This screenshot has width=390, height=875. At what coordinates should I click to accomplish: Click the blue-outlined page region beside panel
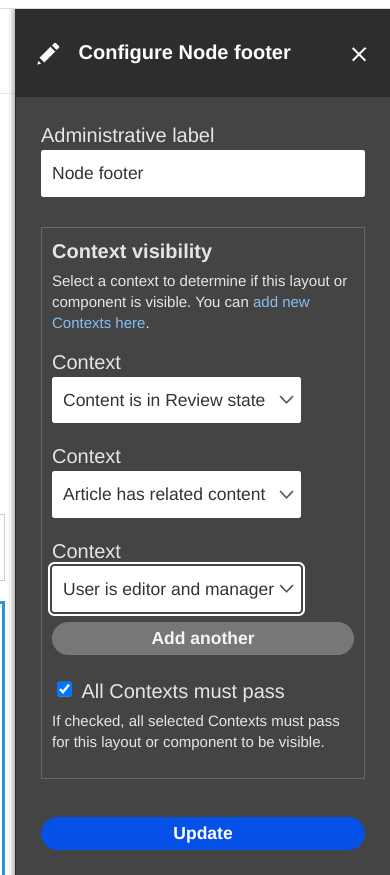2,737
